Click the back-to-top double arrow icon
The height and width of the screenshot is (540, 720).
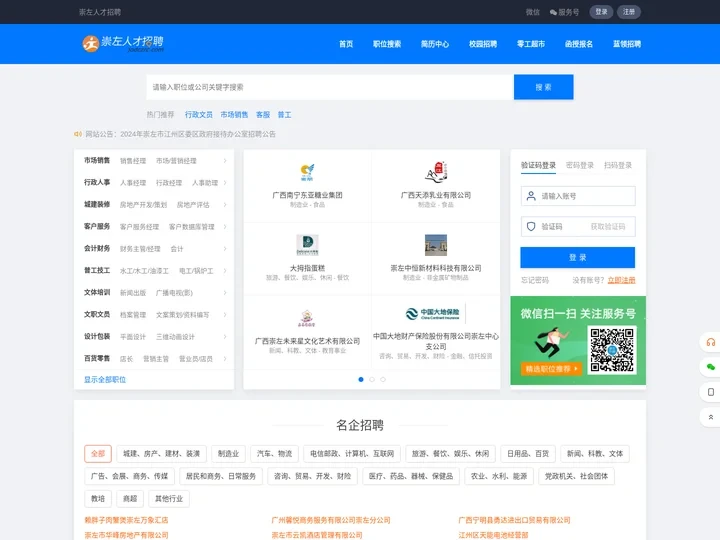point(710,417)
